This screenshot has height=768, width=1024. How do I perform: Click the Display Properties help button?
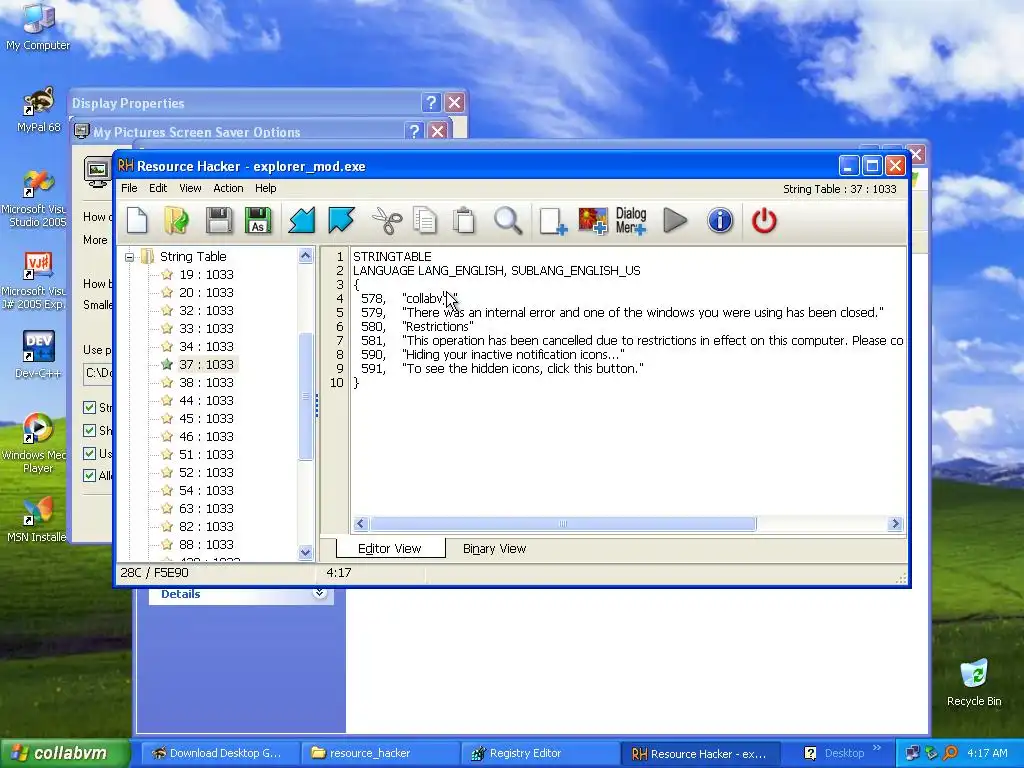pos(431,103)
